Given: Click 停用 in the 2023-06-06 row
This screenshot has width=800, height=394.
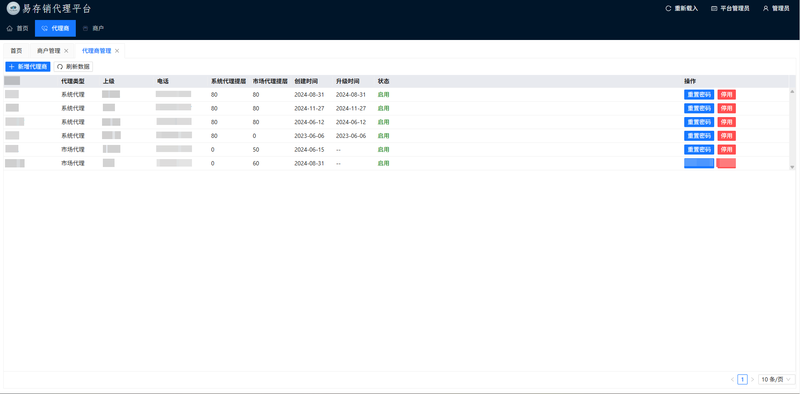Looking at the screenshot, I should point(727,136).
